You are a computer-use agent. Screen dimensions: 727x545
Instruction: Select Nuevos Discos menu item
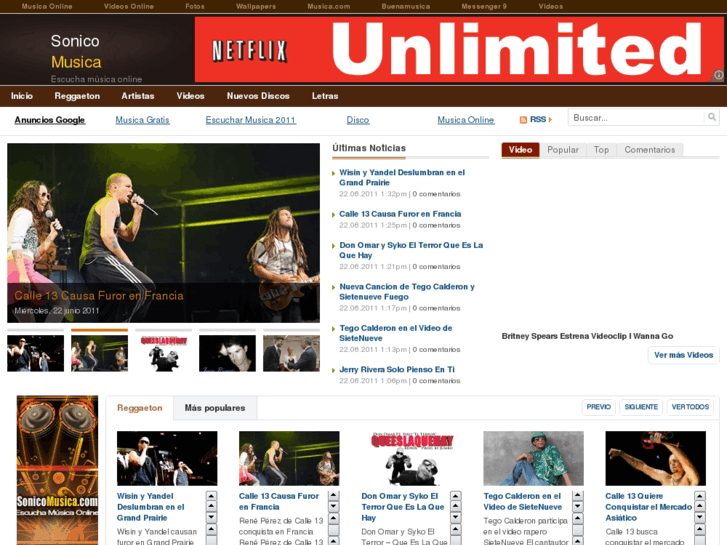pyautogui.click(x=258, y=96)
